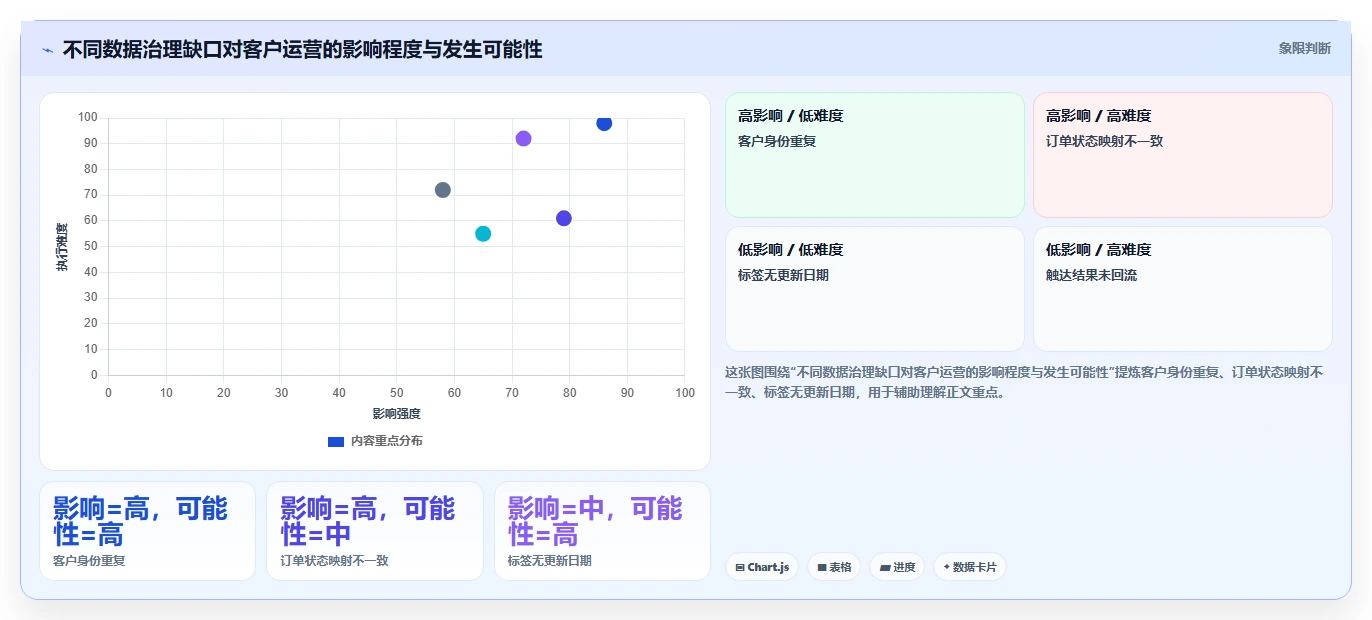
Task: Click the summary paragraph starting 这张图围绕
Action: (x=1025, y=382)
